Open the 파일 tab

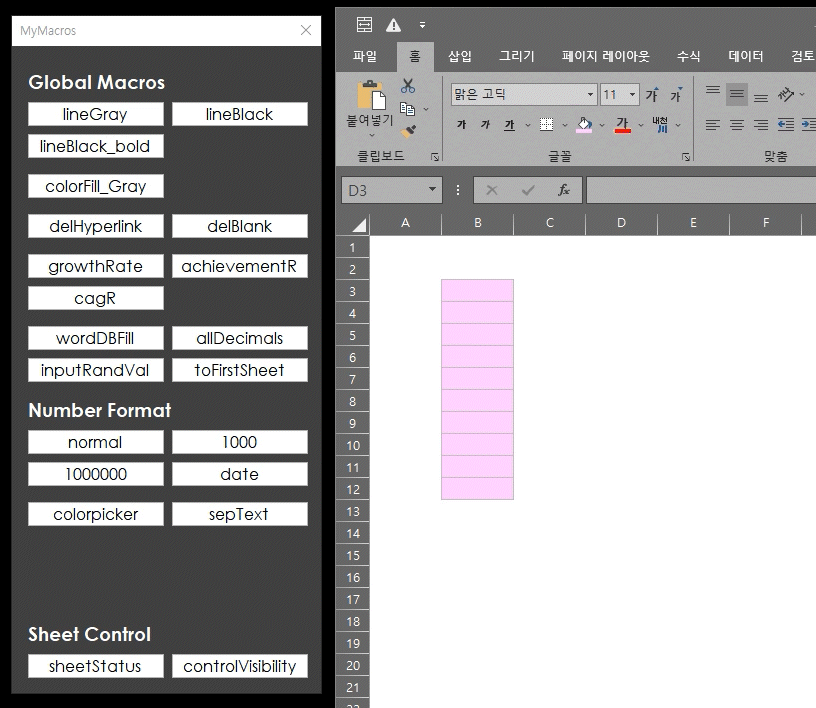click(365, 56)
